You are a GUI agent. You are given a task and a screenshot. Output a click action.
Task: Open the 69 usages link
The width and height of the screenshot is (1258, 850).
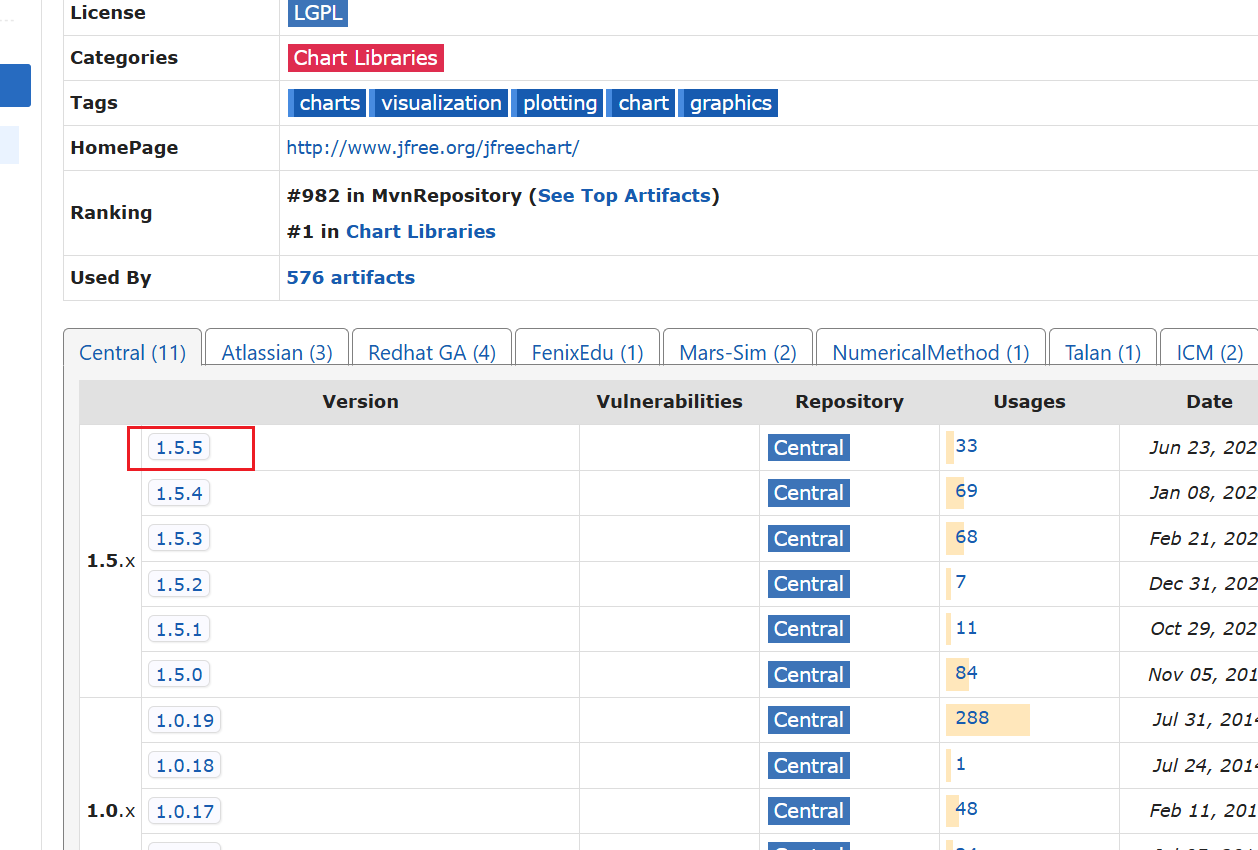[966, 491]
